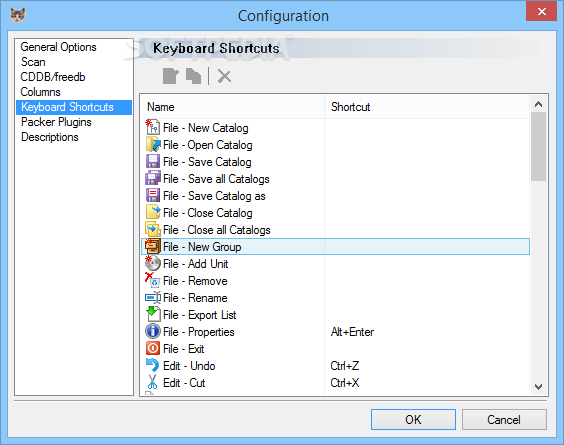Click the New Catalog file icon
This screenshot has width=564, height=445.
[153, 128]
